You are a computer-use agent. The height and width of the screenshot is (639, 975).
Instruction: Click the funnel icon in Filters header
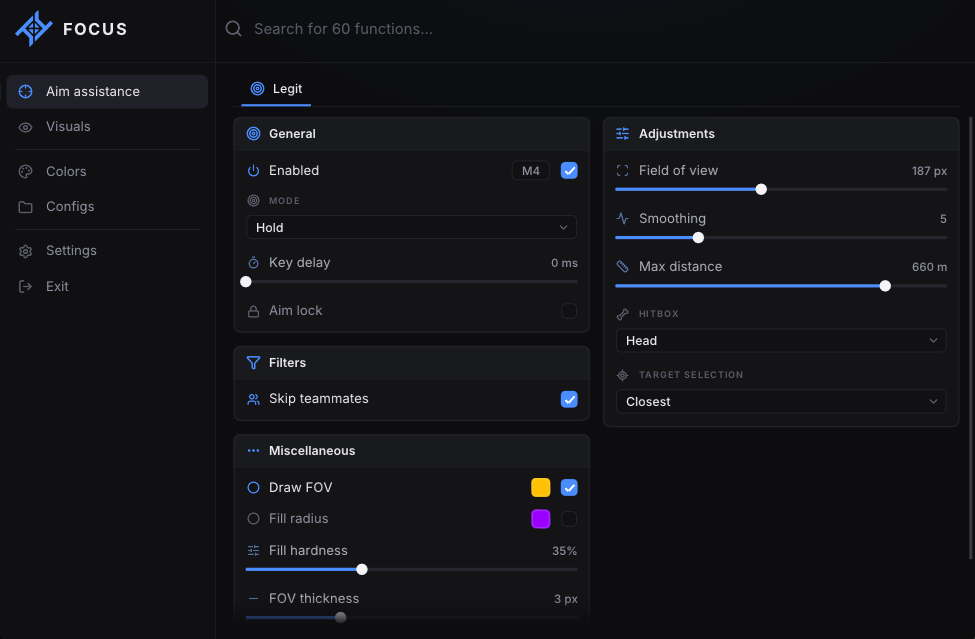(253, 362)
